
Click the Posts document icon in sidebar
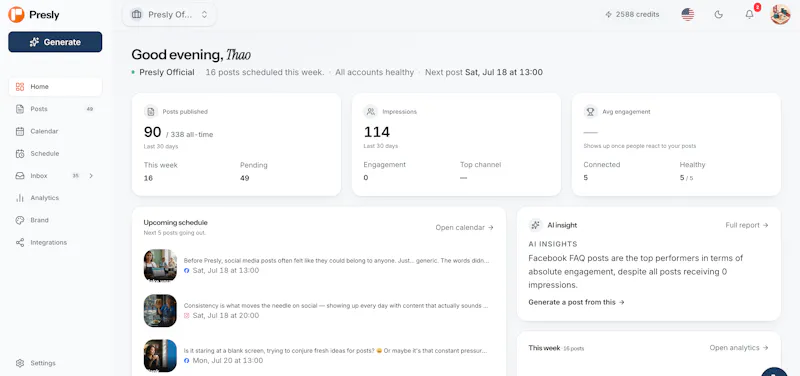click(20, 109)
